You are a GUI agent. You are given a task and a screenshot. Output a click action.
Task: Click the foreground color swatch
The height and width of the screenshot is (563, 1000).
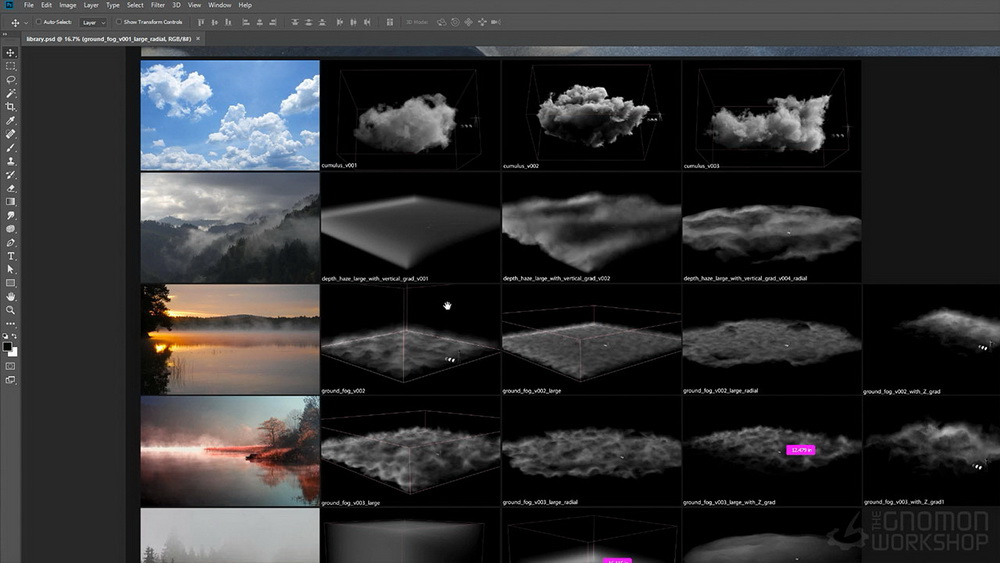7,347
